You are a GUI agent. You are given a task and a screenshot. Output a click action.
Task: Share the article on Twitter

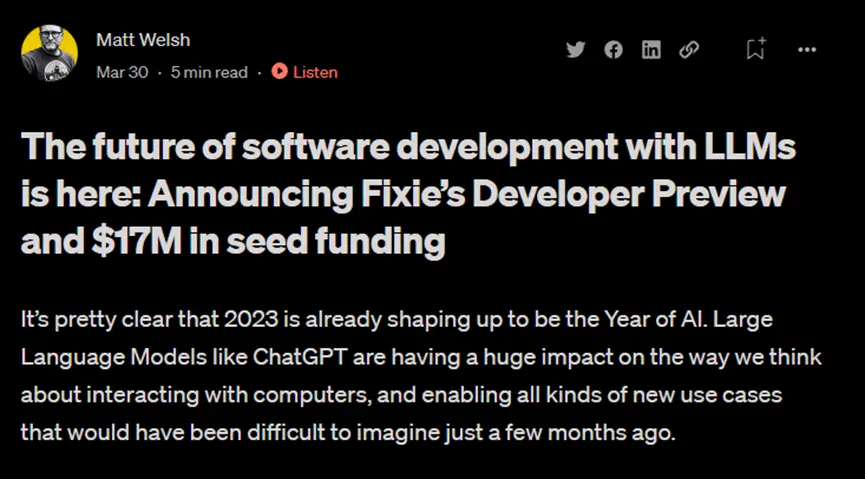[x=575, y=49]
